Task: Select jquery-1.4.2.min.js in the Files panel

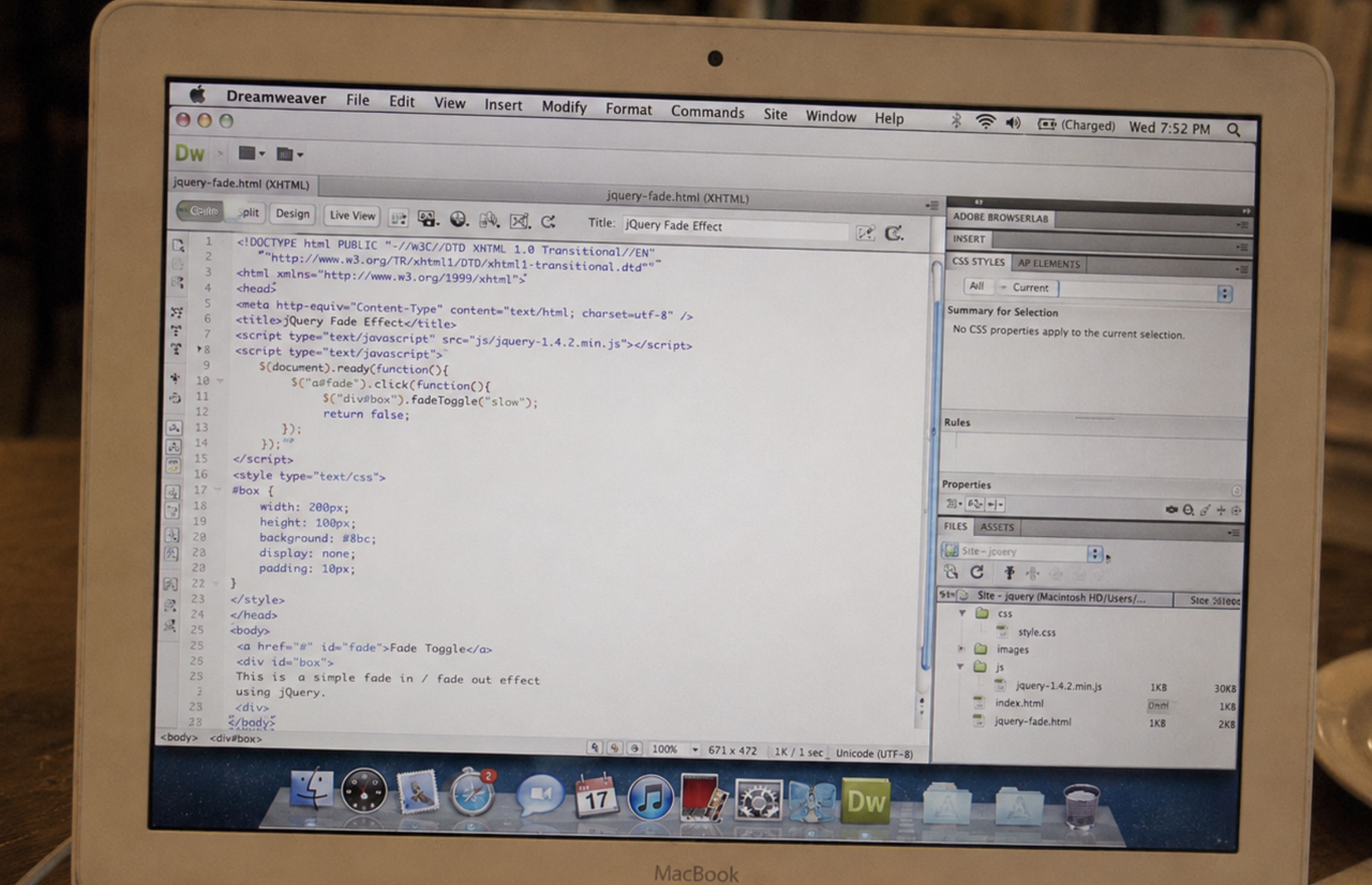Action: 1058,686
